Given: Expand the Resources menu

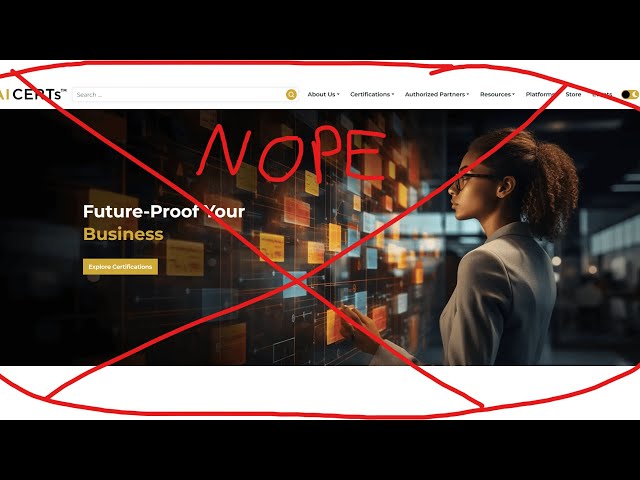Looking at the screenshot, I should 497,94.
